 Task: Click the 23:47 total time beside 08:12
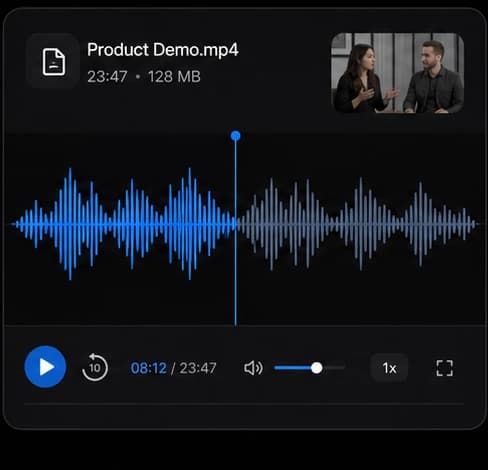click(x=198, y=368)
